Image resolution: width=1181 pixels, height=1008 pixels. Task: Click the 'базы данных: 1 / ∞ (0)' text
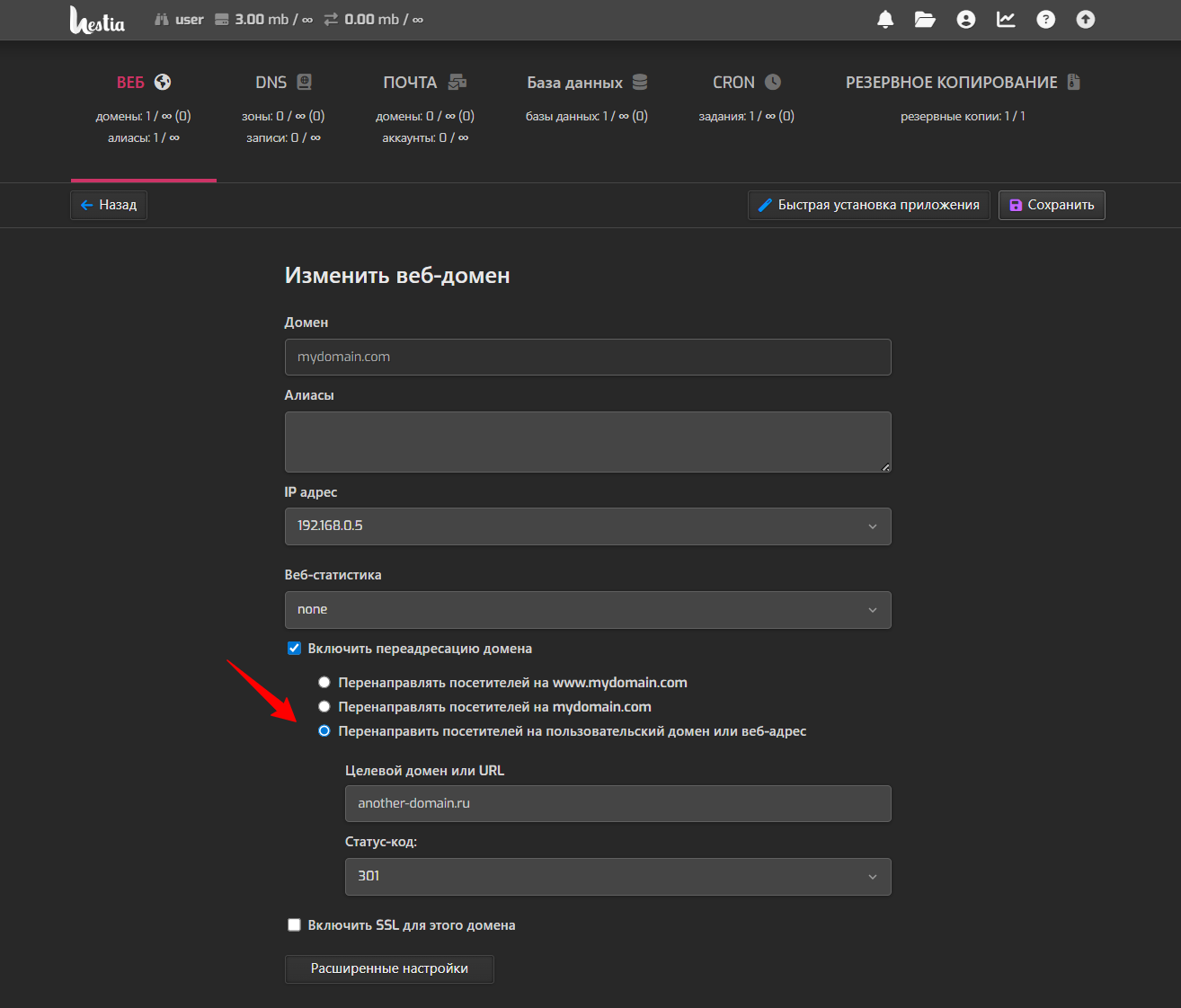coord(587,116)
